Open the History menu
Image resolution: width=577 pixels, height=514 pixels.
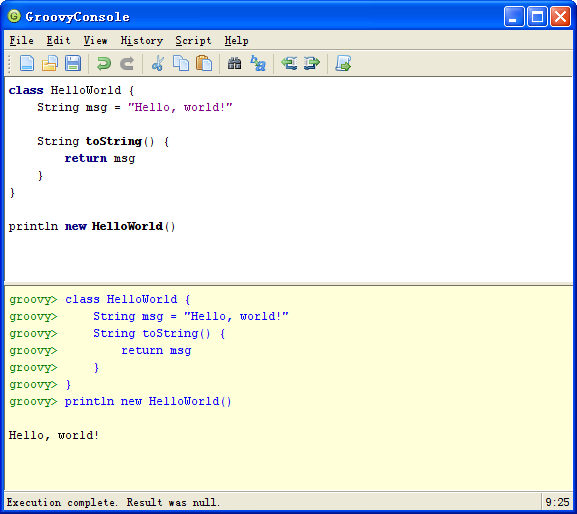pos(142,40)
